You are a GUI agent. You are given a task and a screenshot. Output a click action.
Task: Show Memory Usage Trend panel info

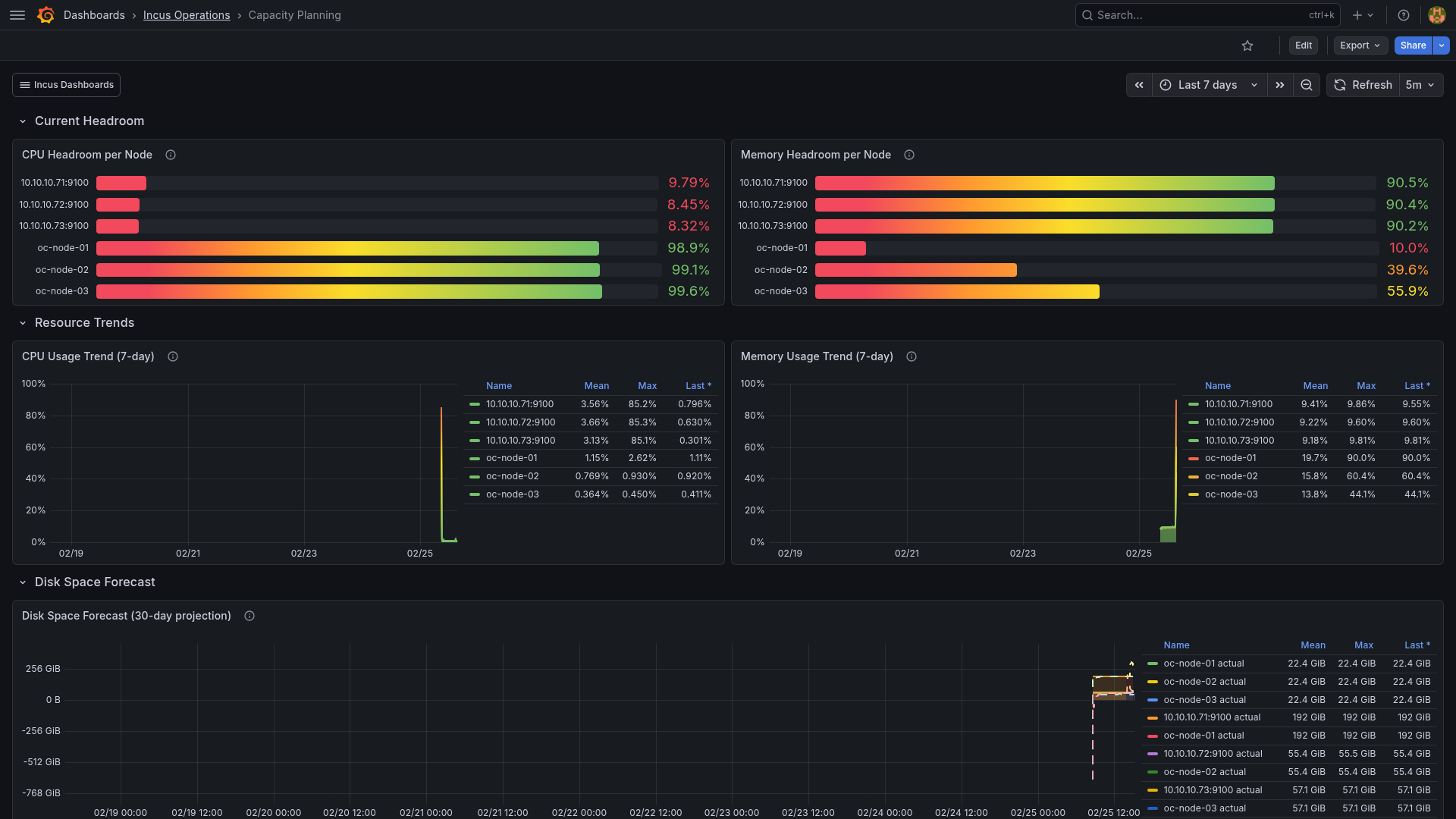click(912, 356)
